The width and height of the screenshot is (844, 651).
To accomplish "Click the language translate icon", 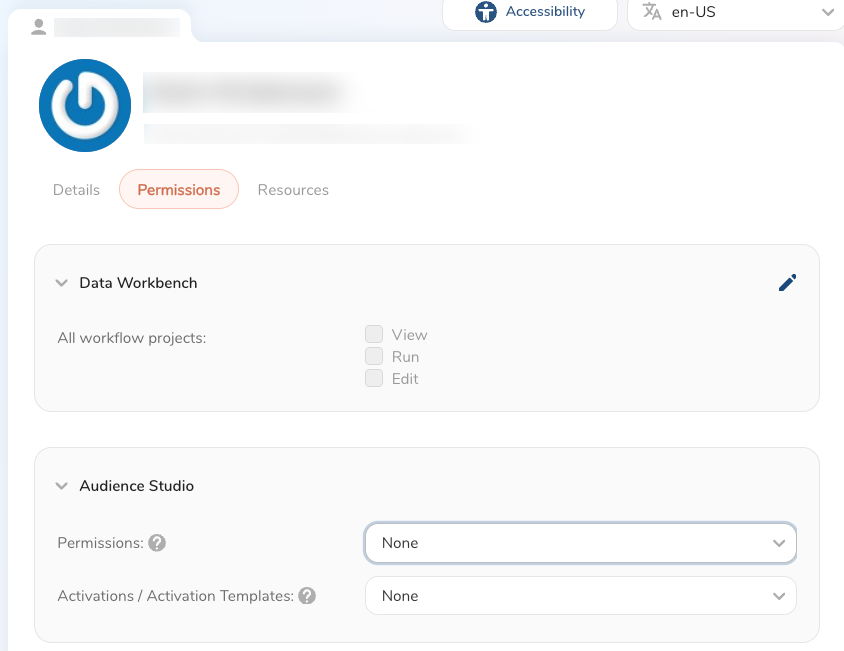I will (652, 12).
